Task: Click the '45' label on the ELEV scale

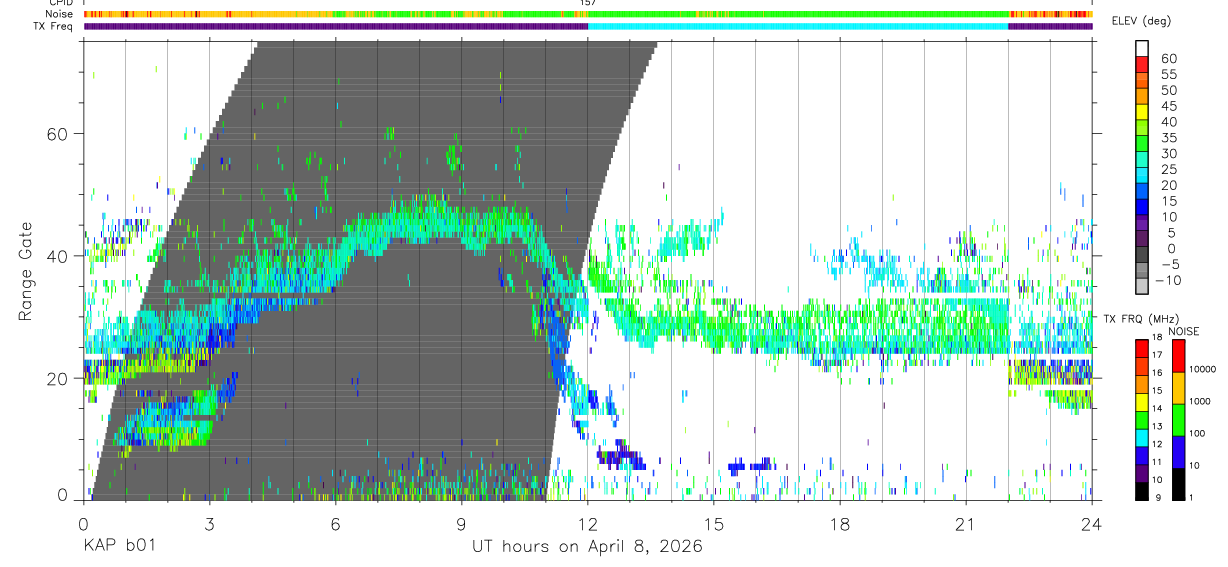Action: click(x=1167, y=106)
